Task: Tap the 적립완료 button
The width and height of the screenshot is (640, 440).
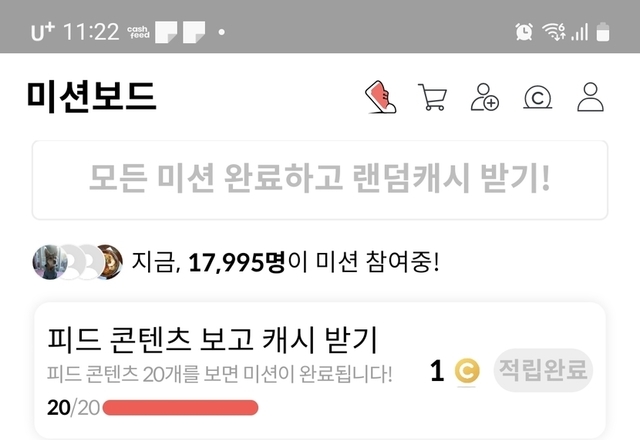Action: point(543,370)
